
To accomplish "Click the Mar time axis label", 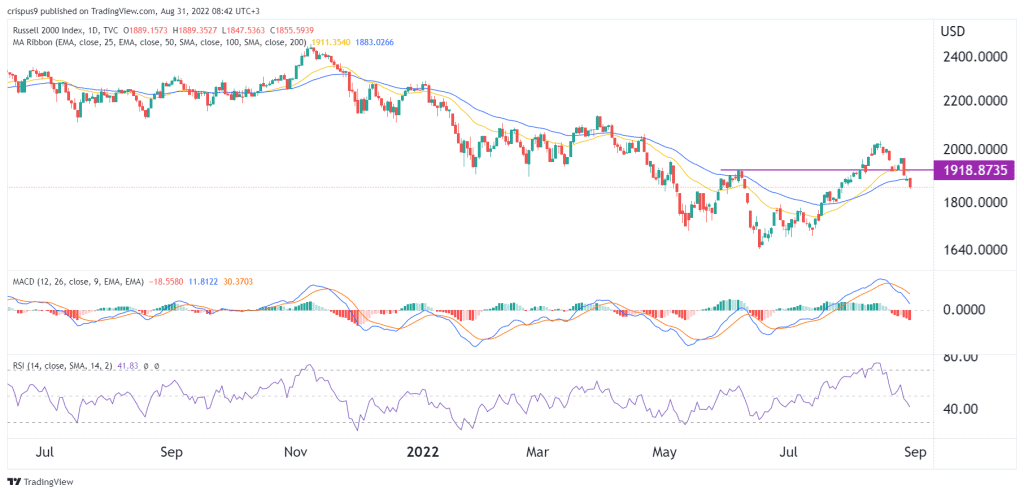I will [539, 452].
